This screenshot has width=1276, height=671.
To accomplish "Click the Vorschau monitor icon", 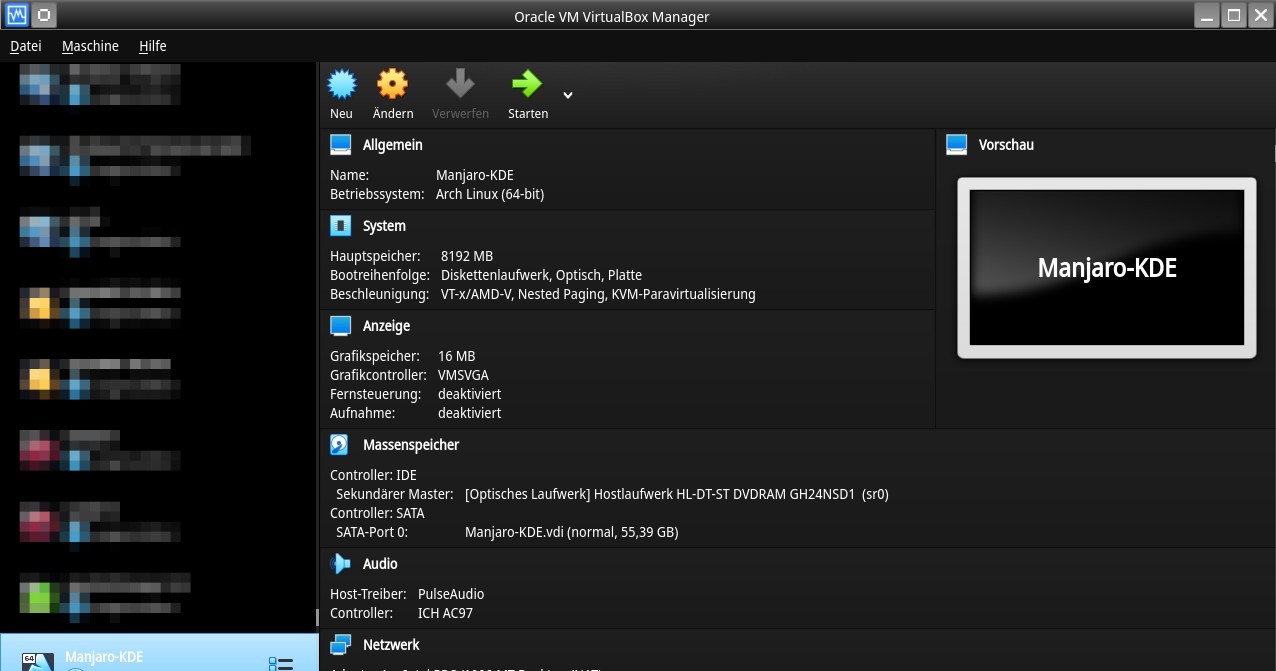I will coord(957,145).
